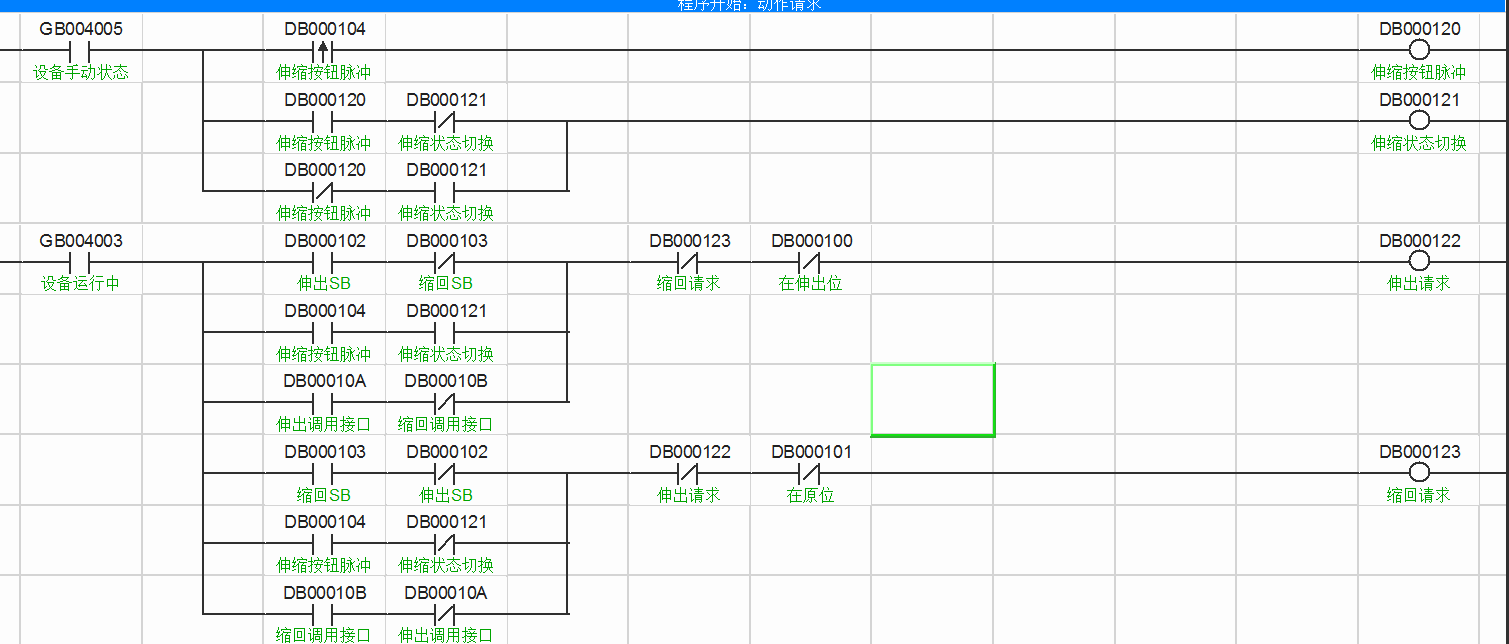
Task: Select the DB000100 在伸出位 contact
Action: (810, 263)
